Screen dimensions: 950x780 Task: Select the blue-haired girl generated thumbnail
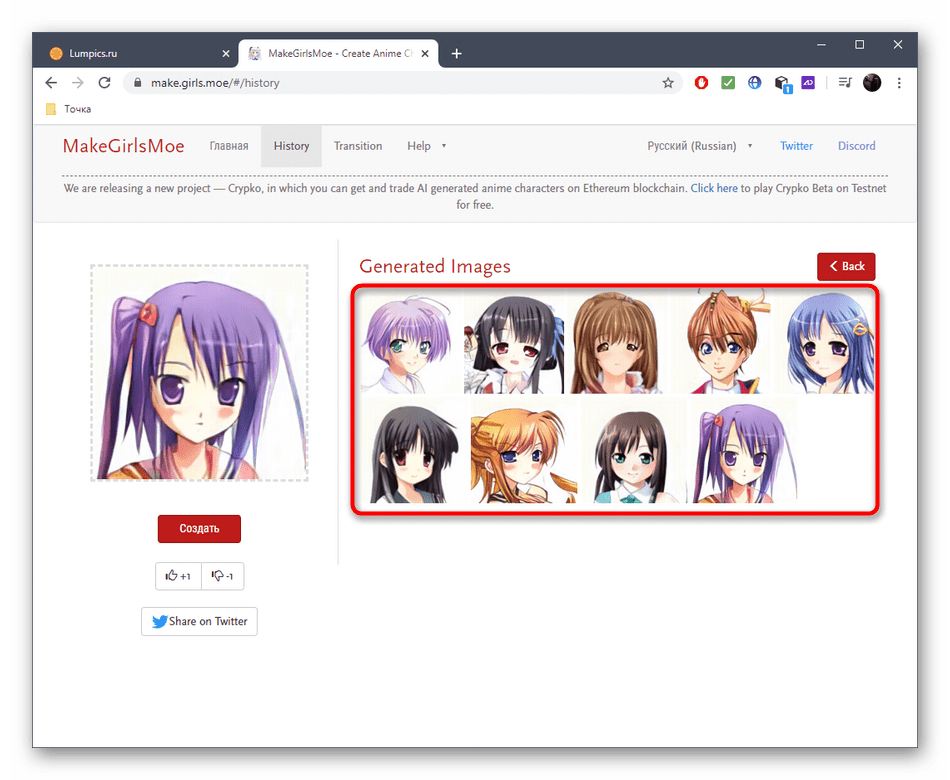coord(829,343)
